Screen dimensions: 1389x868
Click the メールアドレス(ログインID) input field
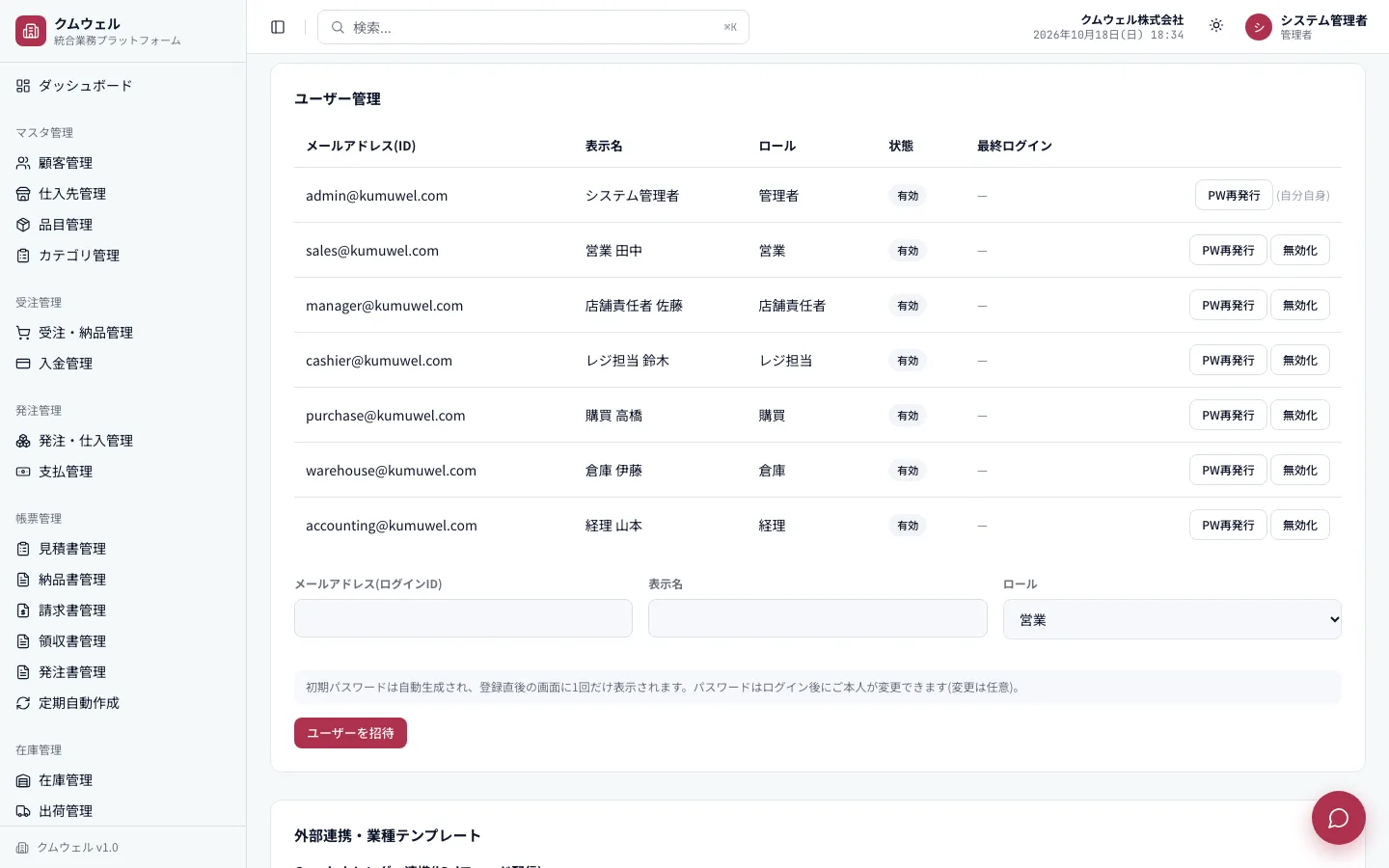click(x=463, y=618)
